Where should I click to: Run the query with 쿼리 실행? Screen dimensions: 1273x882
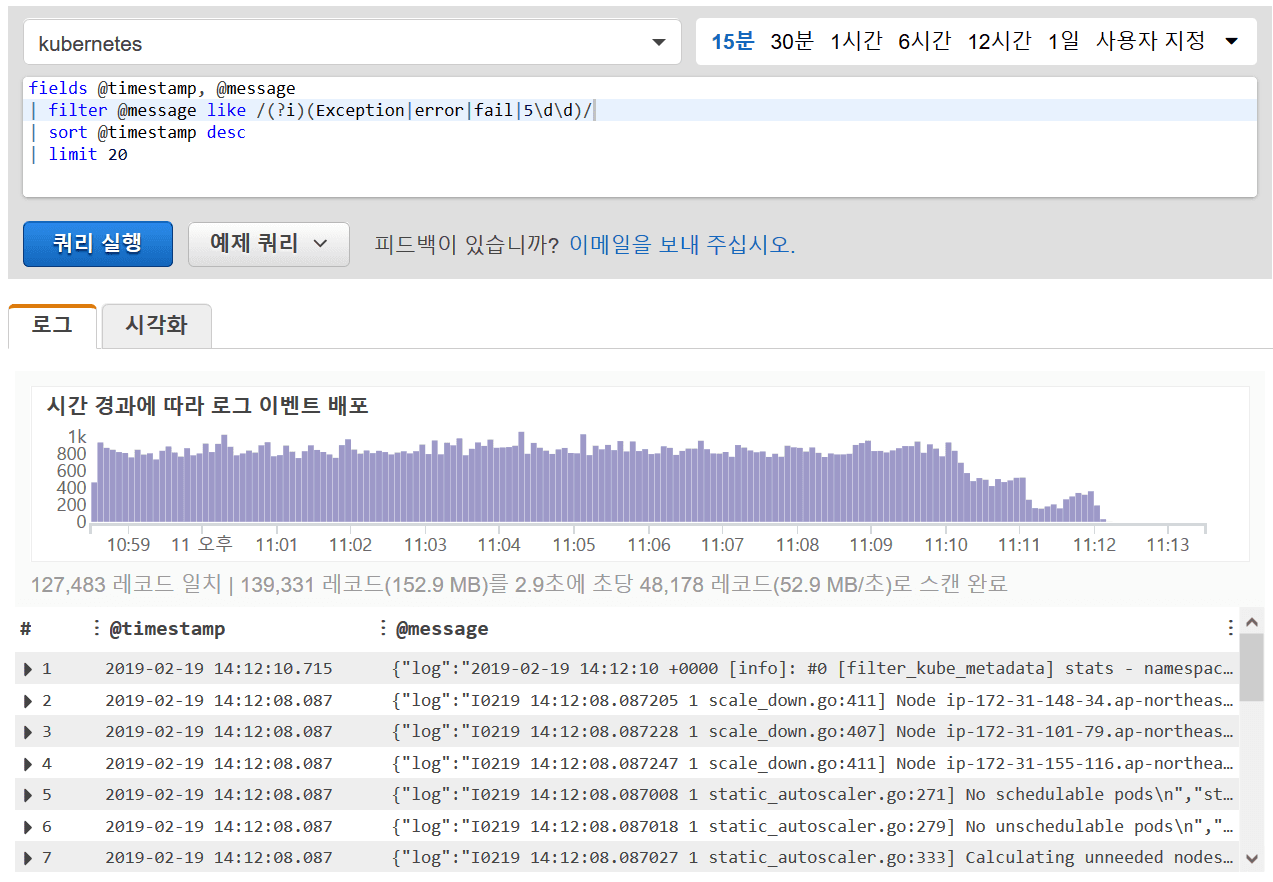point(98,244)
